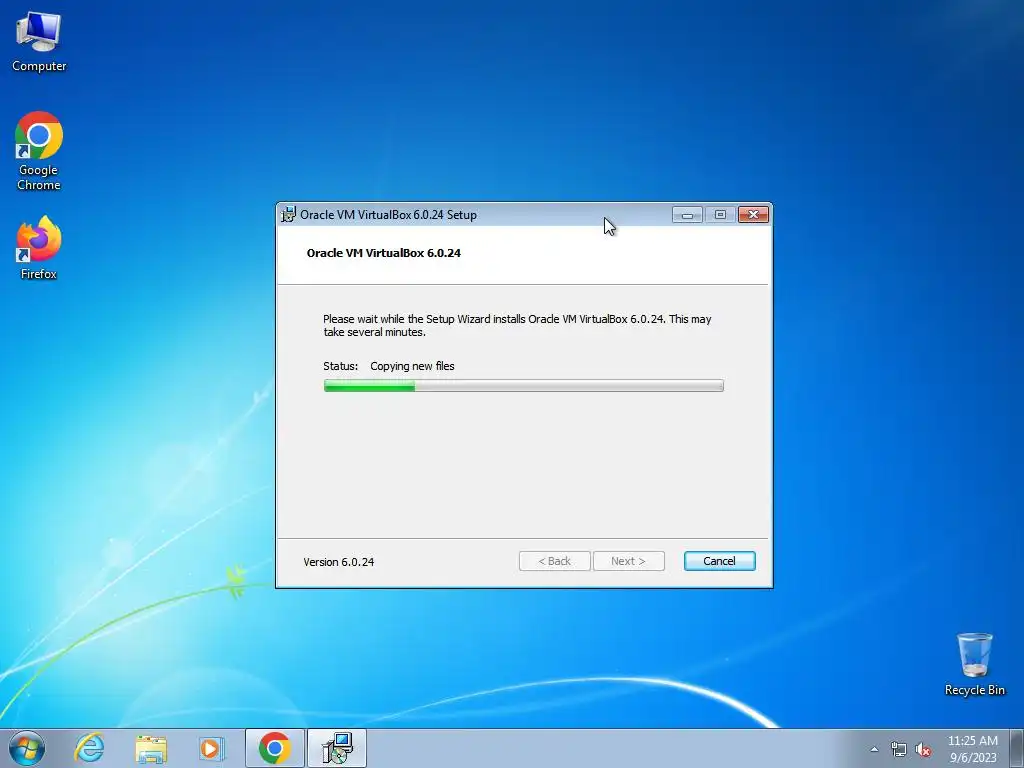
Task: Show hidden system tray icons
Action: pyautogui.click(x=874, y=749)
